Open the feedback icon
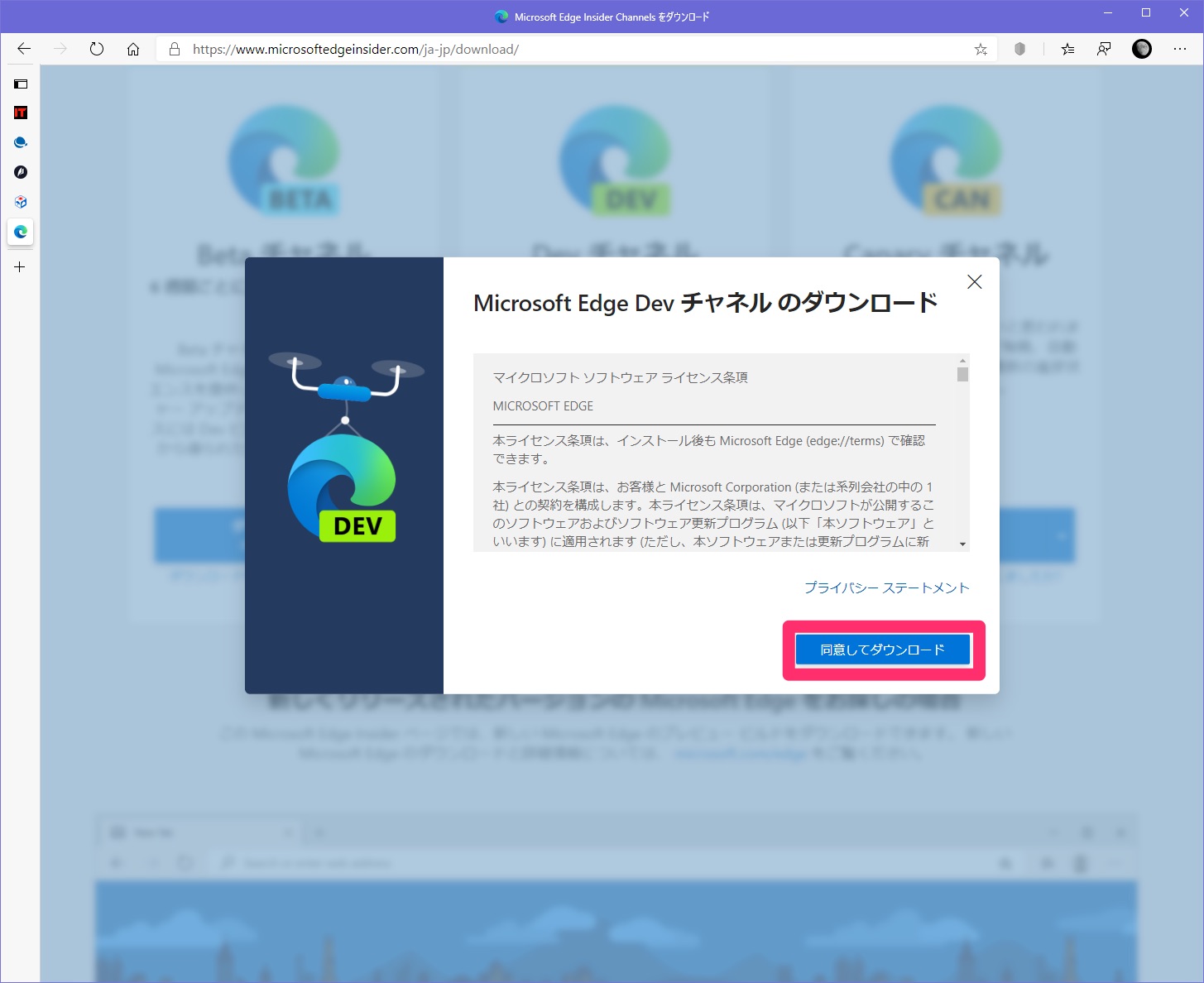Image resolution: width=1204 pixels, height=983 pixels. (x=1104, y=49)
